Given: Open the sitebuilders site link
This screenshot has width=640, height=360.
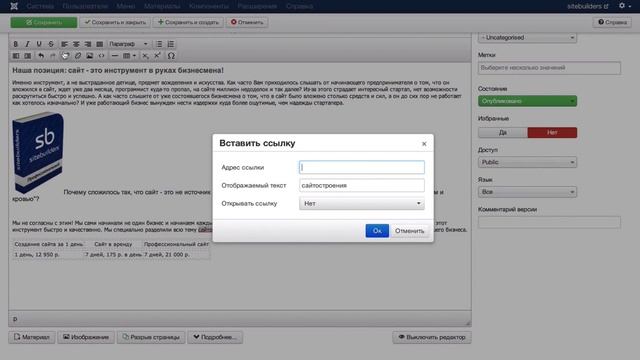Looking at the screenshot, I should click(x=588, y=6).
